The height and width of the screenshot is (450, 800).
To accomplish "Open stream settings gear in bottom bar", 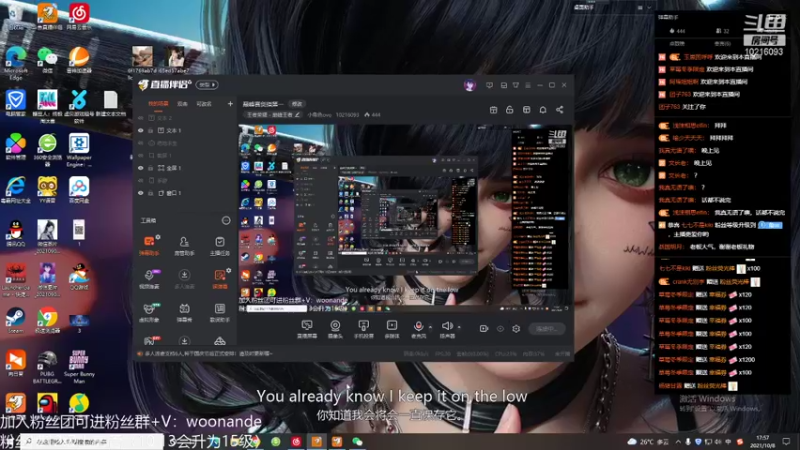I will click(x=516, y=329).
